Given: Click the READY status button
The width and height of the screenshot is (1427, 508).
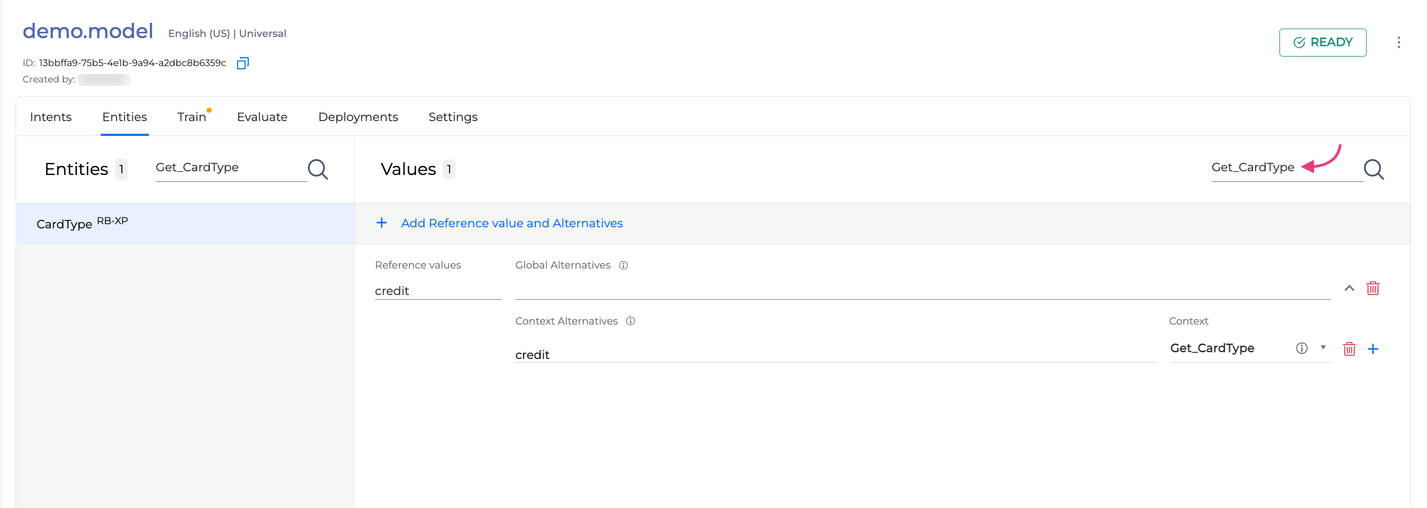Looking at the screenshot, I should pos(1322,42).
